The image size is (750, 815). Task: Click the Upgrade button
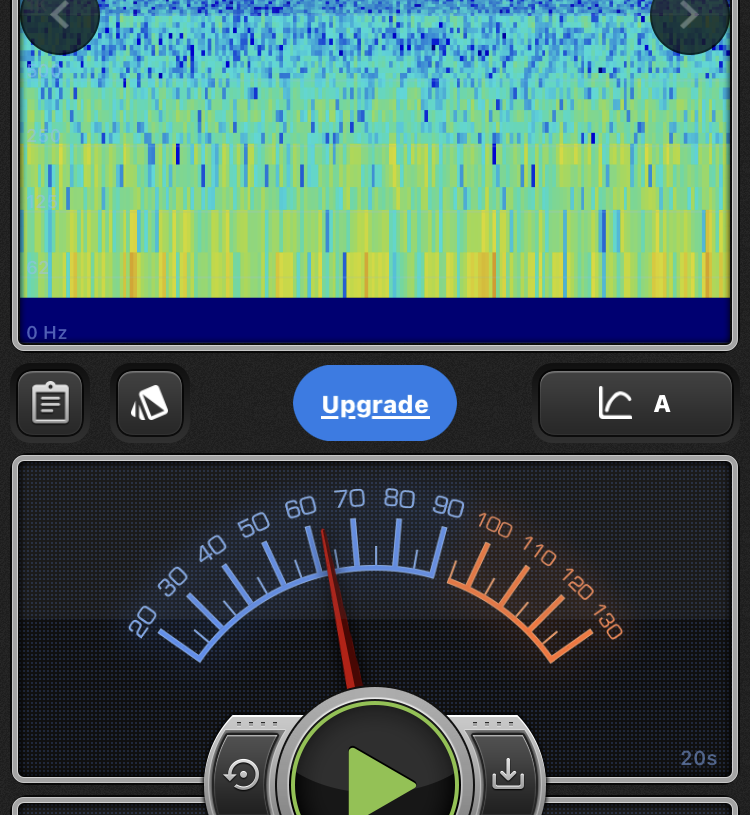pos(375,404)
